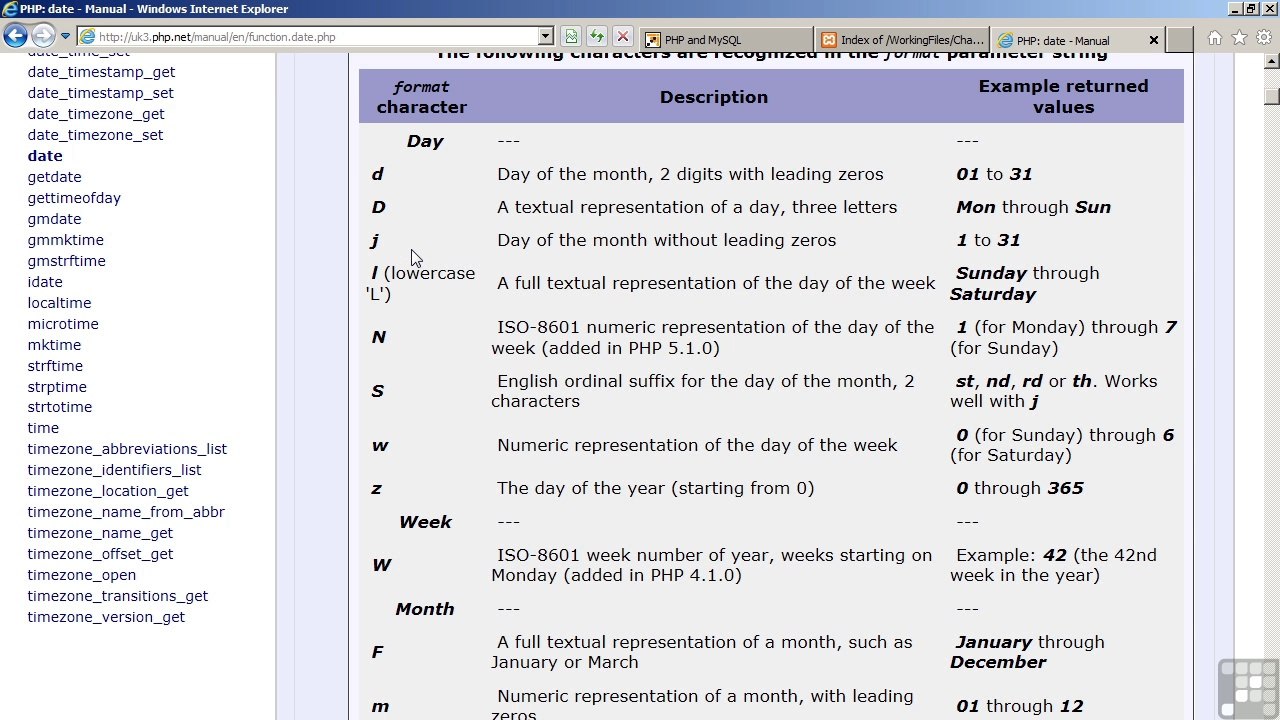This screenshot has width=1280, height=720.
Task: Open timezone_identifiers_list link
Action: (114, 470)
